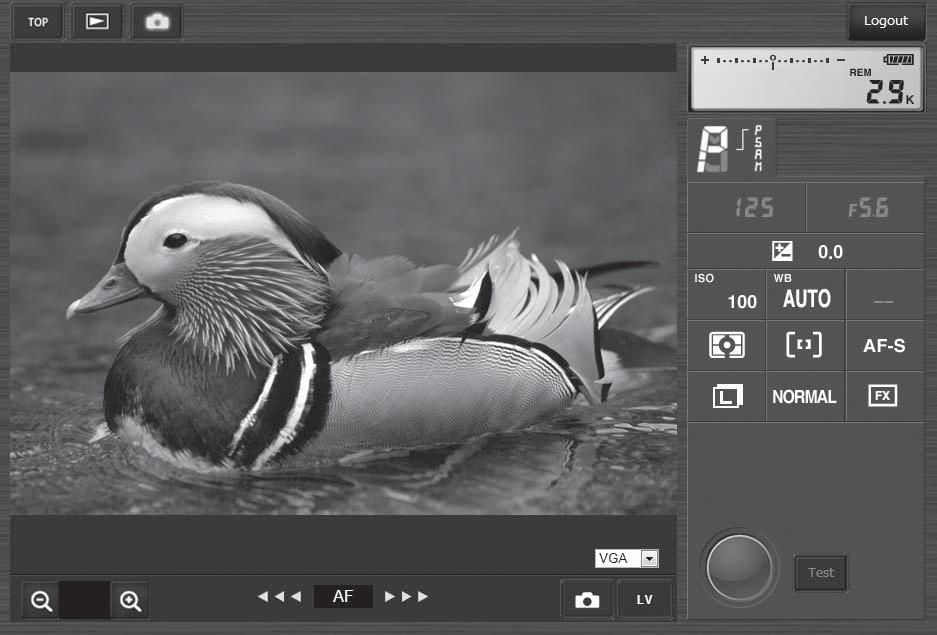Viewport: 937px width, 635px height.
Task: Zoom out with the minus magnifier
Action: tap(41, 600)
